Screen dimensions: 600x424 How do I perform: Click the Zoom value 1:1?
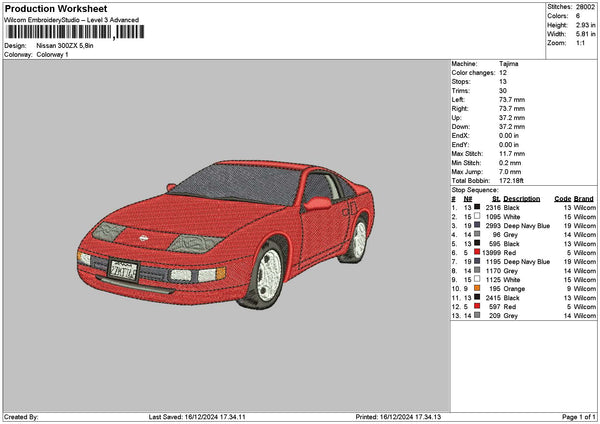pyautogui.click(x=580, y=43)
